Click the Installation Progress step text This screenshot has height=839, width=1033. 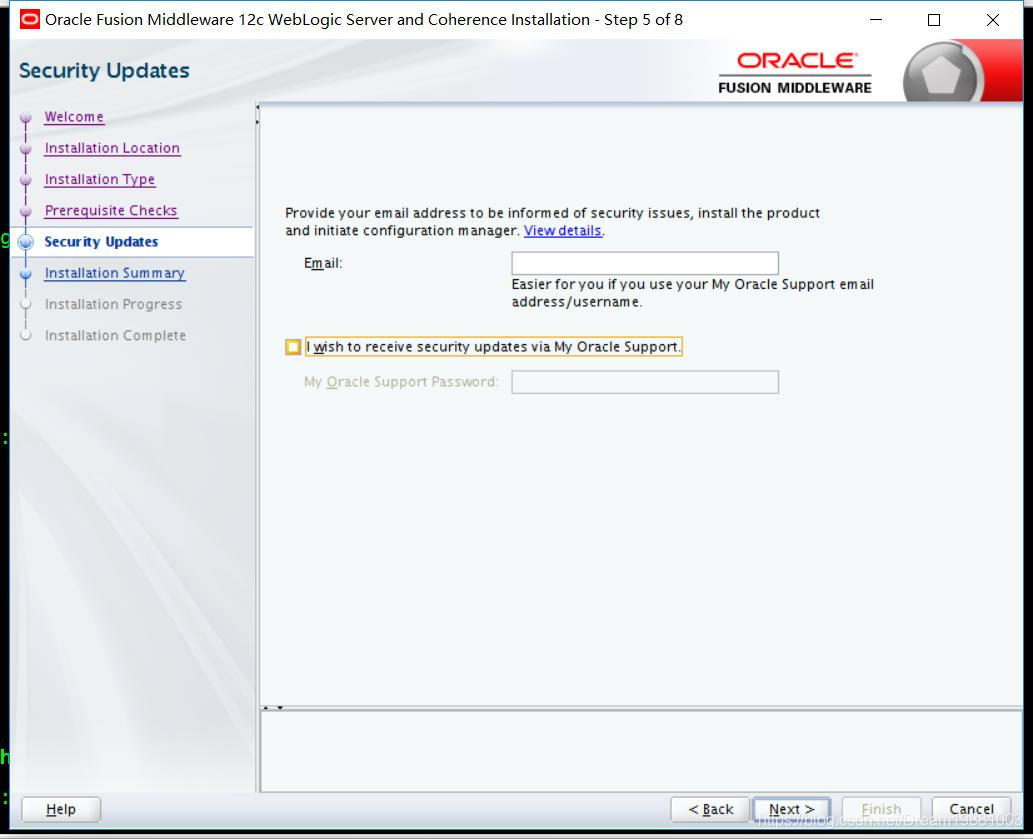click(x=113, y=304)
